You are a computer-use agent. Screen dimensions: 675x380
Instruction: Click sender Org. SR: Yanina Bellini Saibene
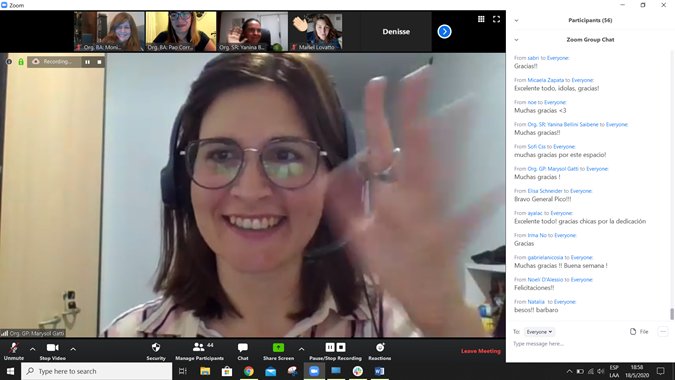563,124
